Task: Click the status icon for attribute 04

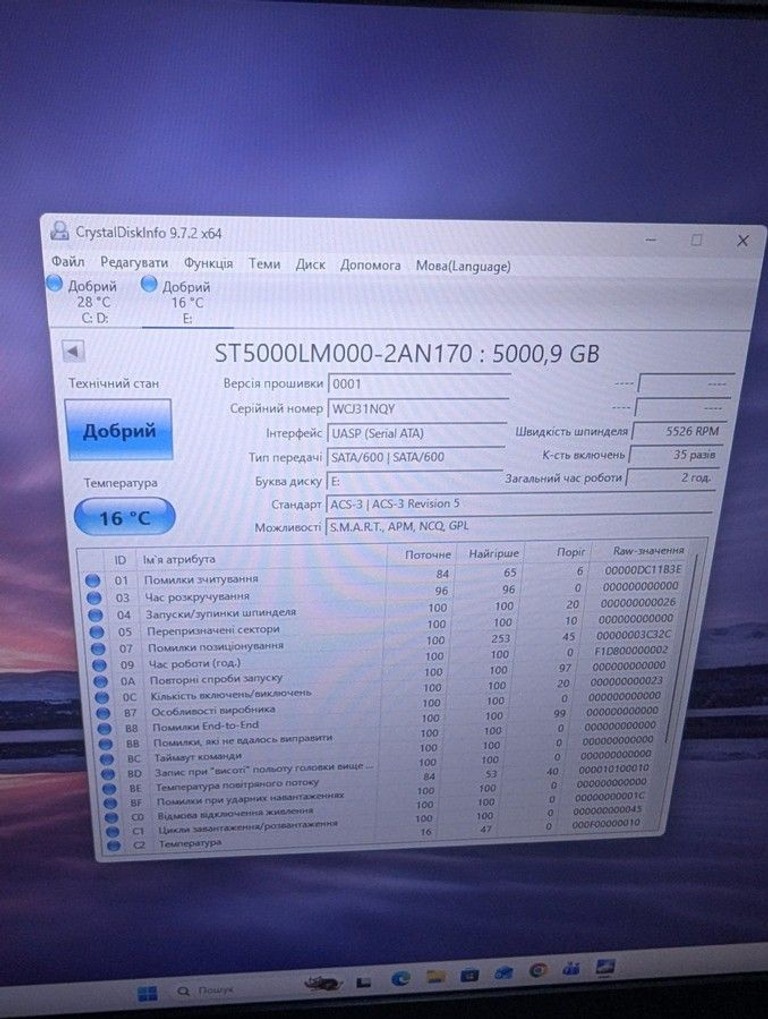Action: [x=96, y=615]
